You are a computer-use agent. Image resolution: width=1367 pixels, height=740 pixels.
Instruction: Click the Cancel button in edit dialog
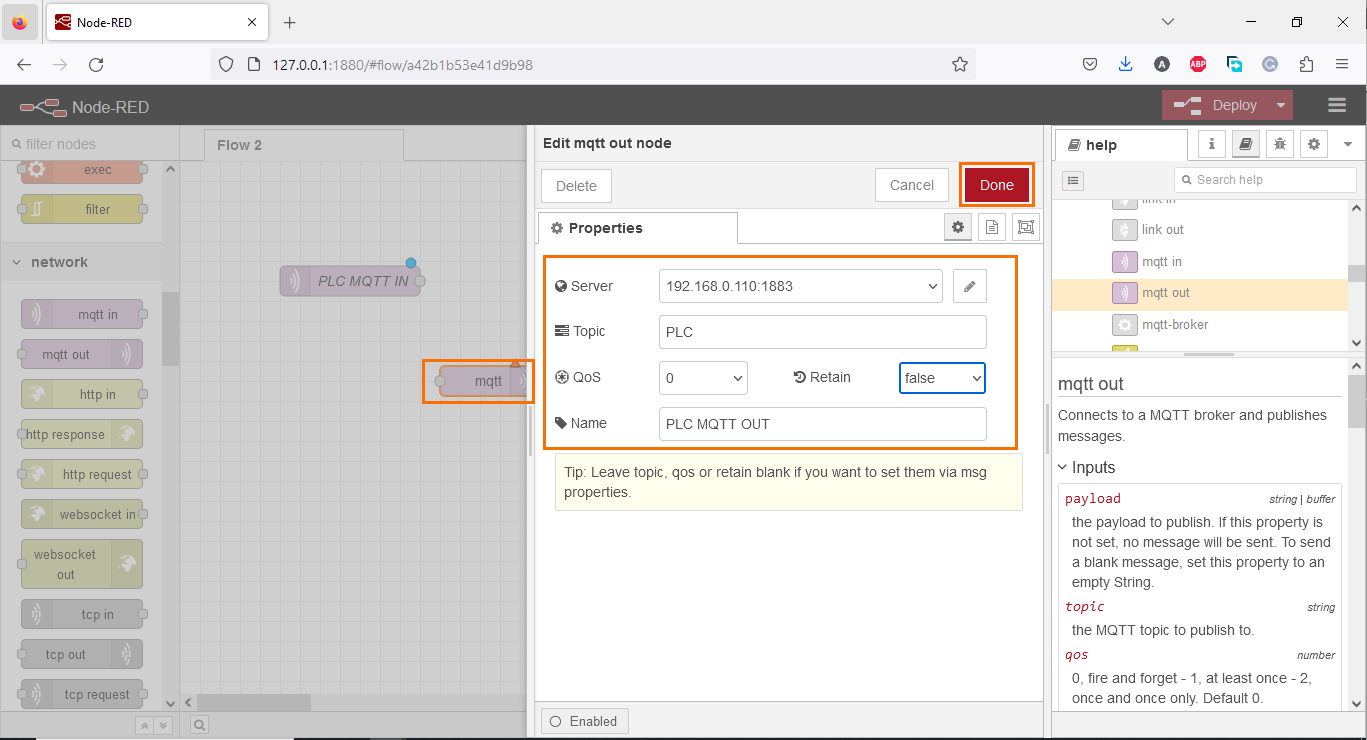click(x=911, y=185)
